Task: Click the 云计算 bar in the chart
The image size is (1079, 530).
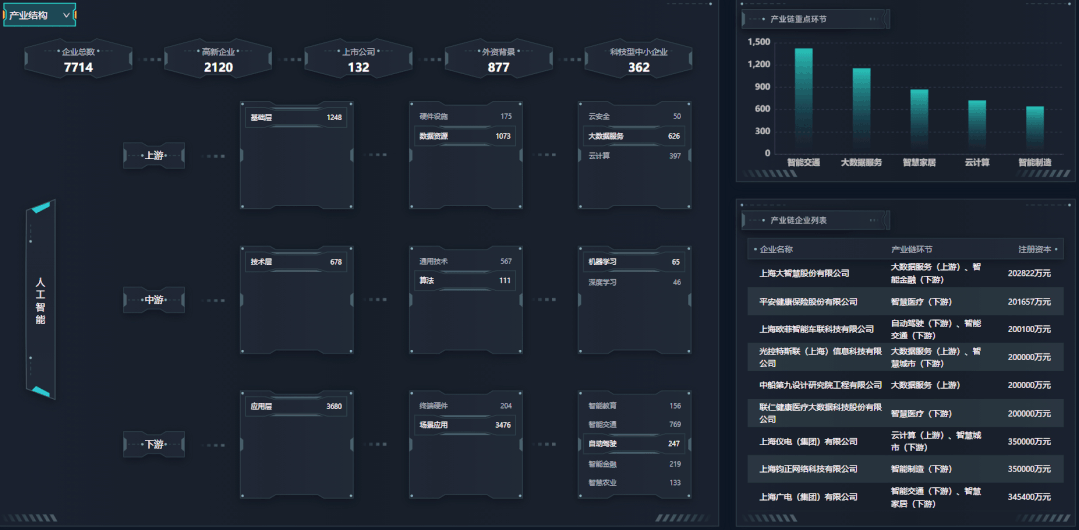Action: point(977,127)
